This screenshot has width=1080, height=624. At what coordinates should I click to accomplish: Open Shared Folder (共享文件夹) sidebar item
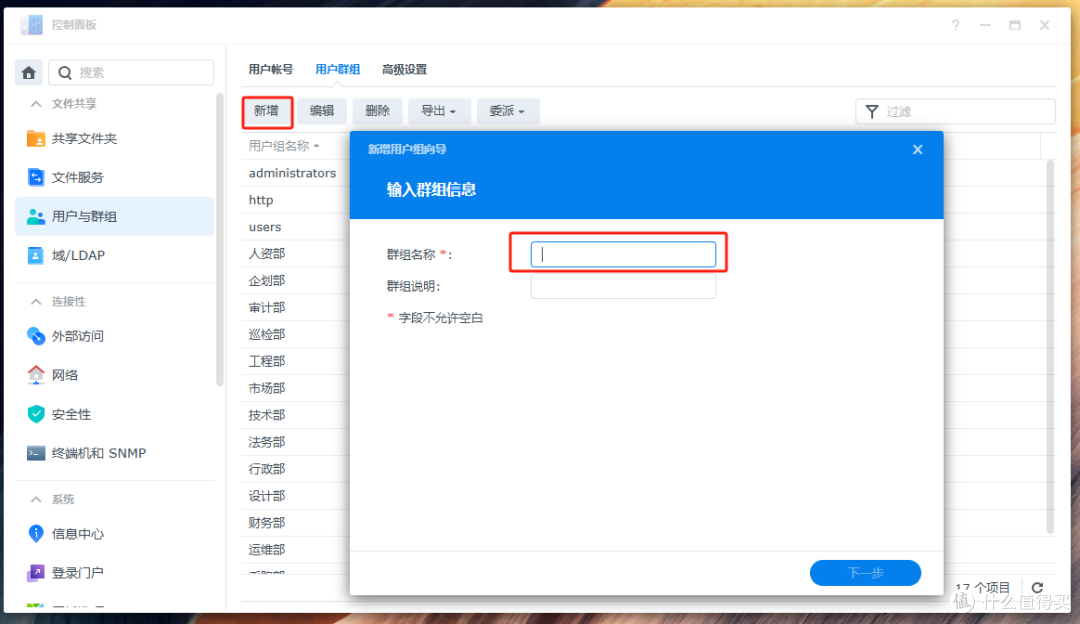(114, 138)
